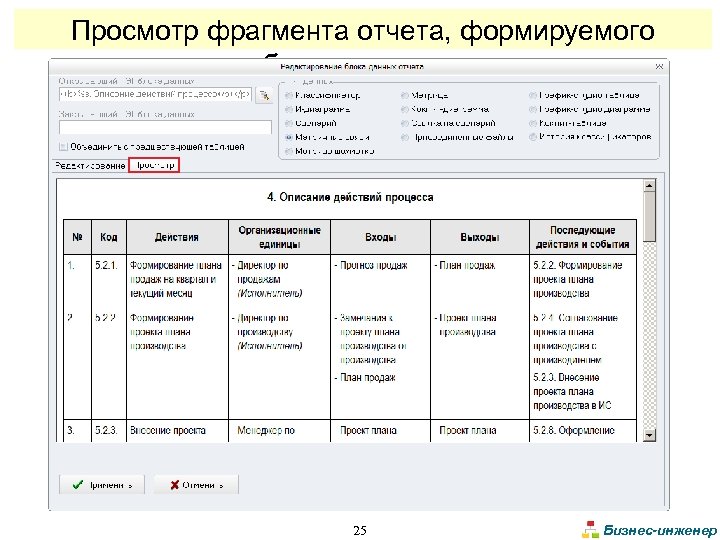This screenshot has width=720, height=540.
Task: Click the 'Организационные единицы' column header
Action: point(279,237)
